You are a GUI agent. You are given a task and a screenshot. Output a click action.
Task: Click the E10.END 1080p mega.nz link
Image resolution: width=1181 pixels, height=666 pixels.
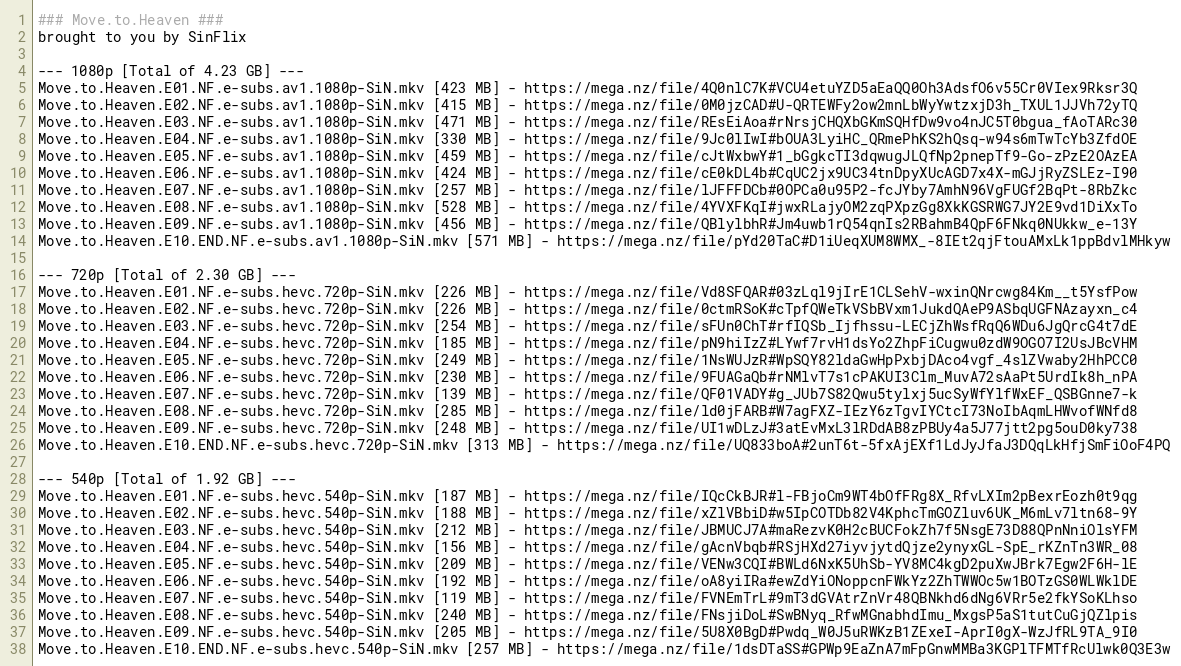tap(863, 241)
